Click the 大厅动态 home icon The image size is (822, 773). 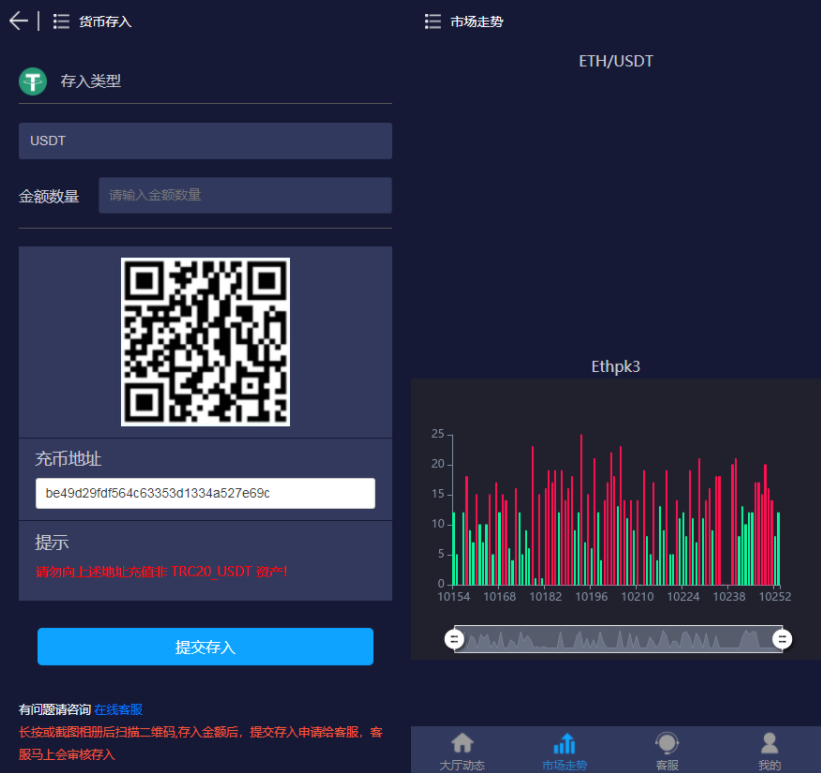(x=462, y=743)
